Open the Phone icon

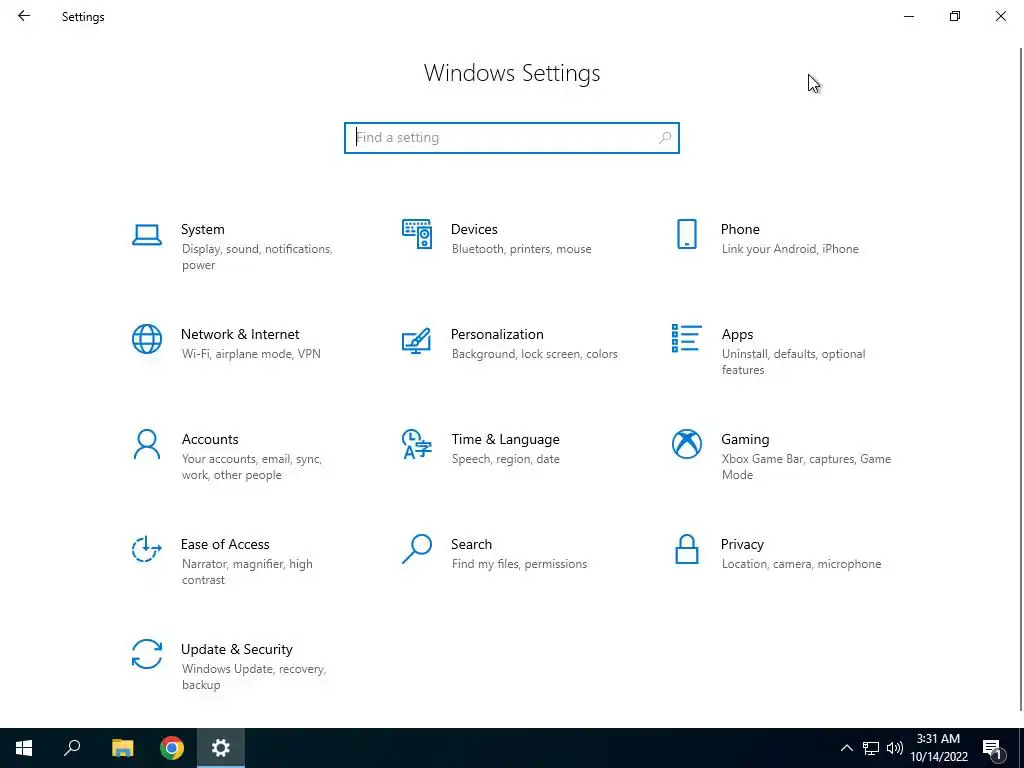[x=686, y=234]
